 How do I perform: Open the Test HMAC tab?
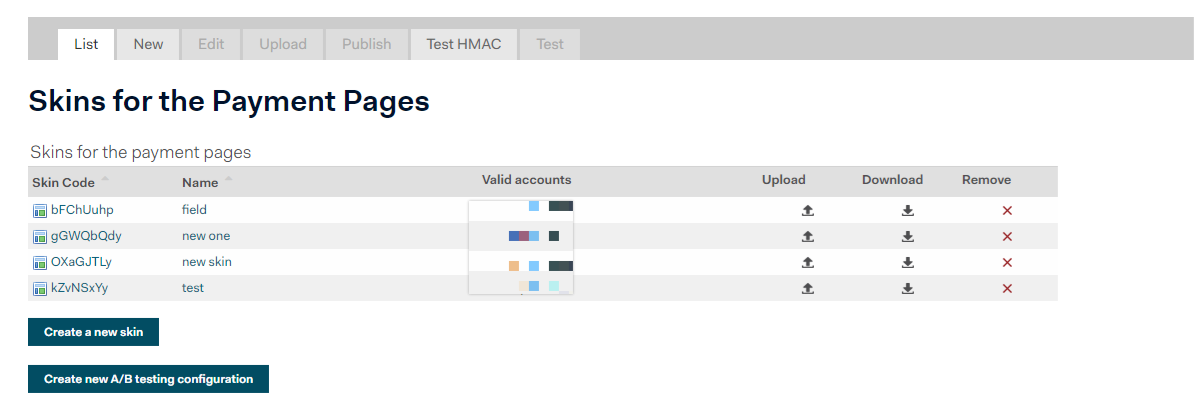point(463,44)
